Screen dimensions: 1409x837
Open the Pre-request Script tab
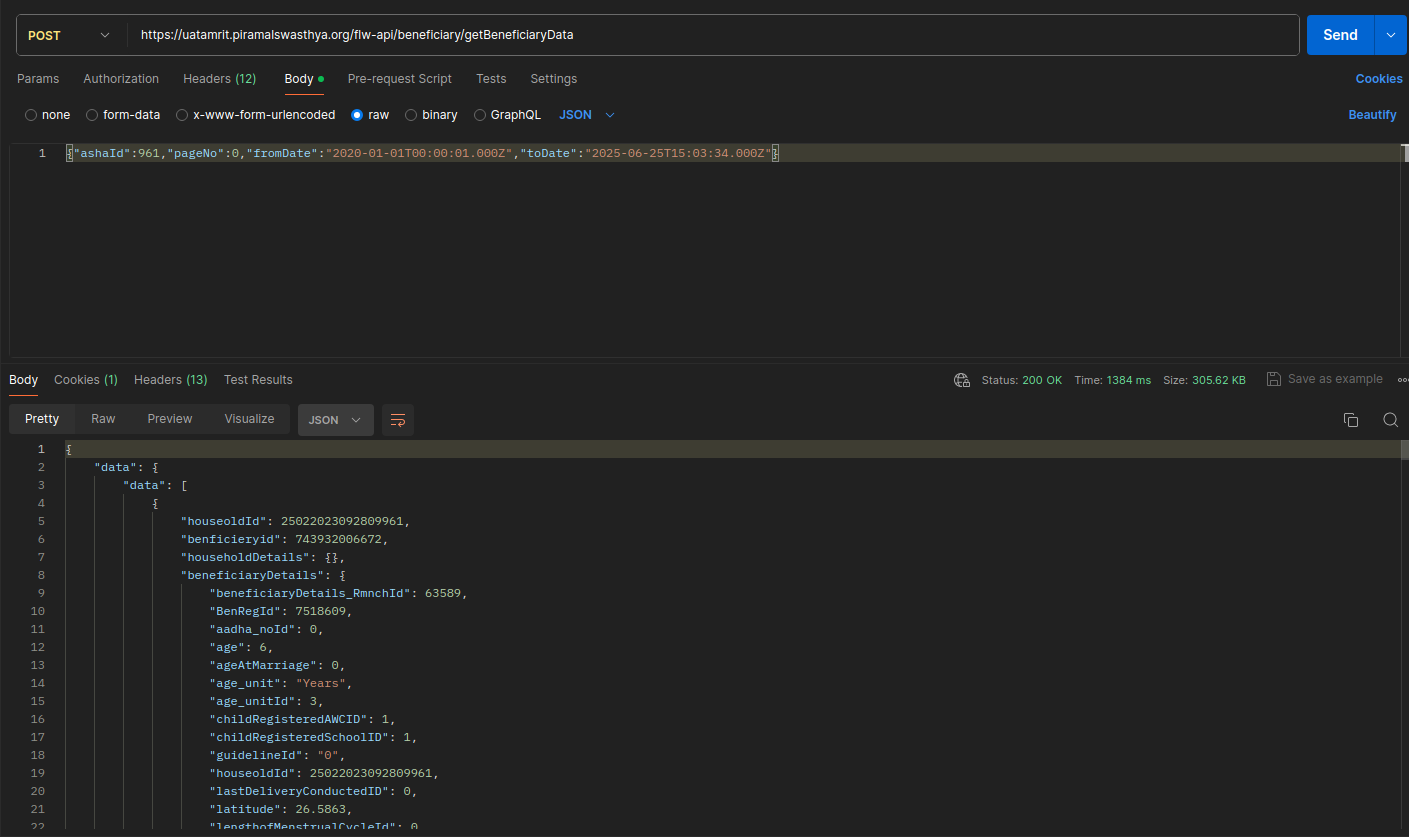tap(400, 79)
